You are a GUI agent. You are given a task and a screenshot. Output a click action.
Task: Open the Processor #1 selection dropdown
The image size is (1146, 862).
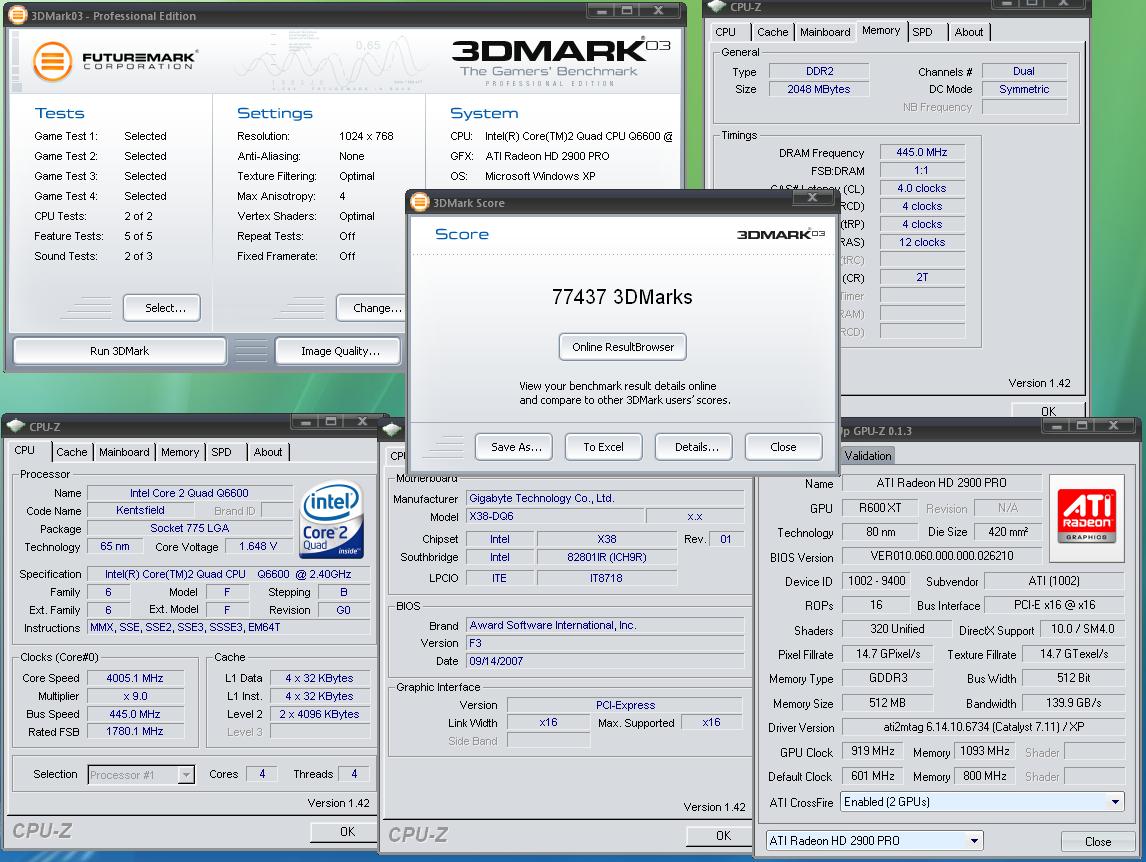tap(186, 774)
